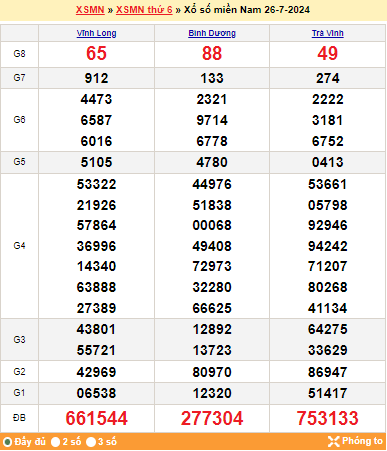Click G4 number 41134
The width and height of the screenshot is (387, 451).
coord(328,308)
